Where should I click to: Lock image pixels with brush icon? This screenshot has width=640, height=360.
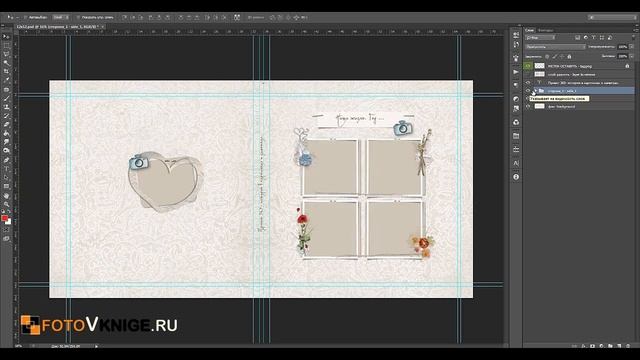click(555, 57)
